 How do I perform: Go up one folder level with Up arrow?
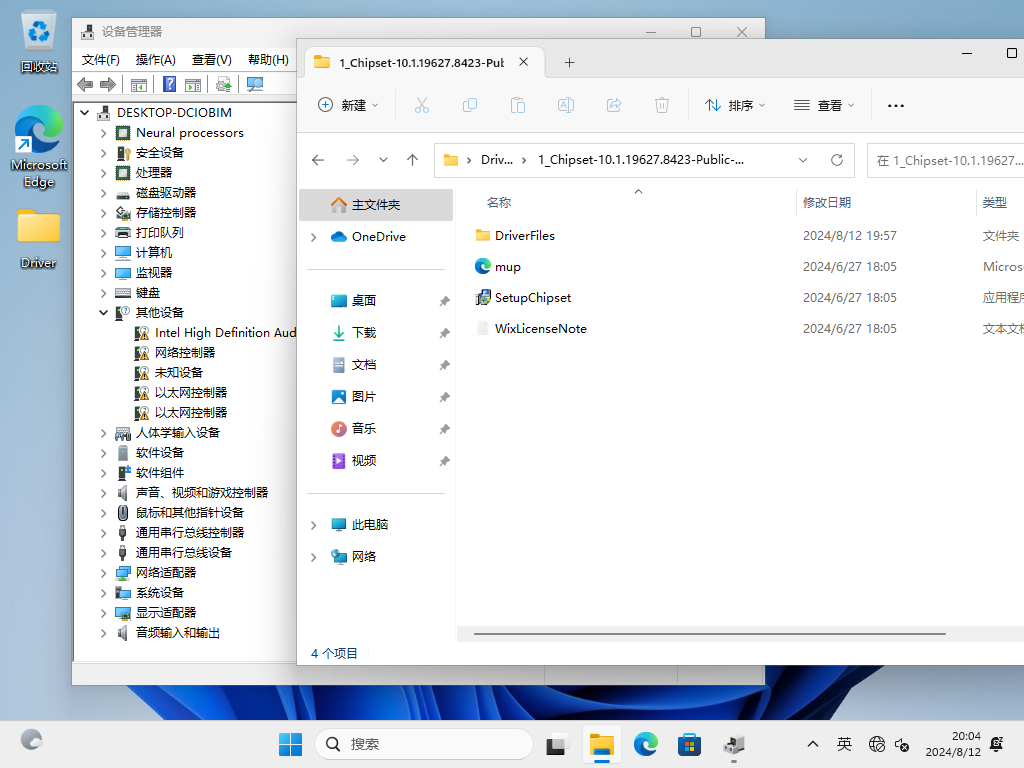[412, 160]
